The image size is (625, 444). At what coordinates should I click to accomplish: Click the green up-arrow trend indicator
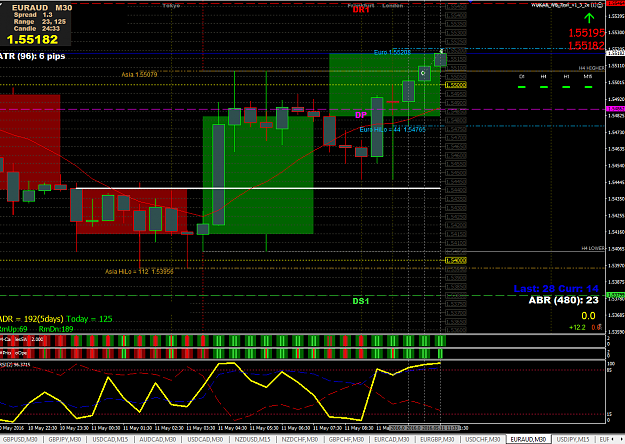(x=589, y=18)
